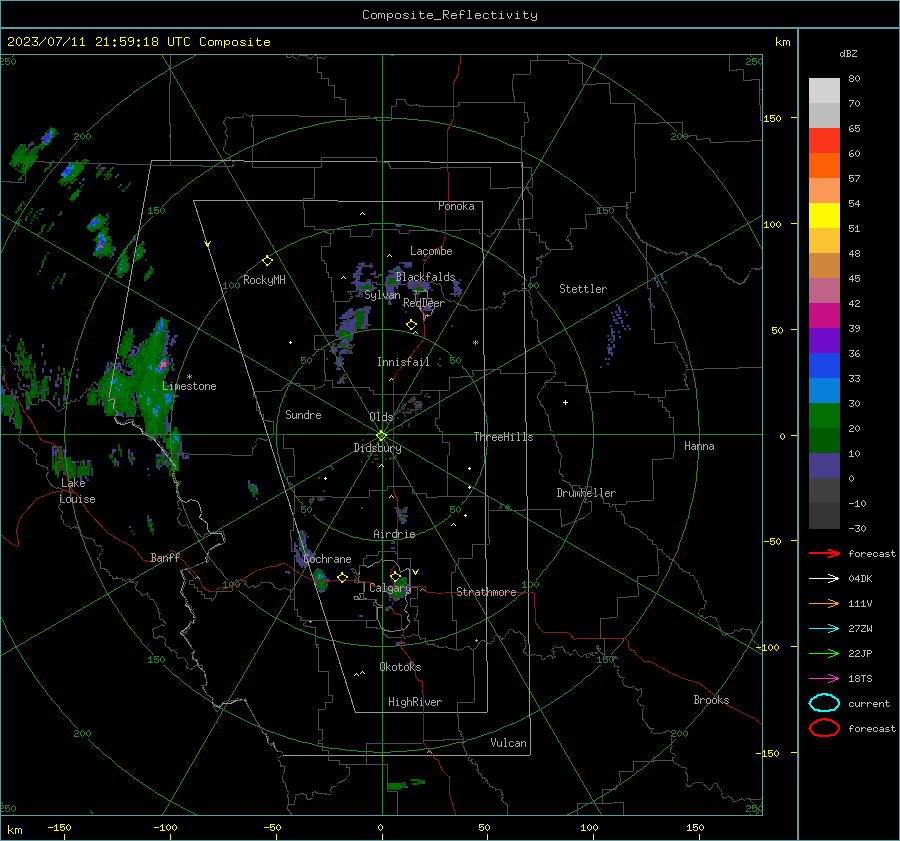Click the green 22JP arrow icon
900x841 pixels.
tap(824, 653)
